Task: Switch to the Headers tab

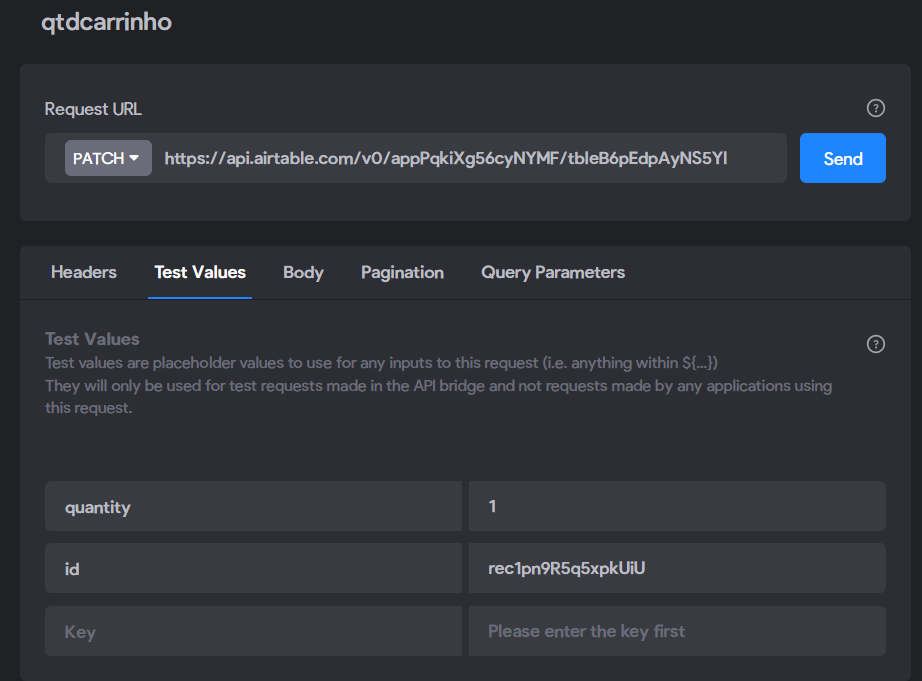Action: pyautogui.click(x=84, y=272)
